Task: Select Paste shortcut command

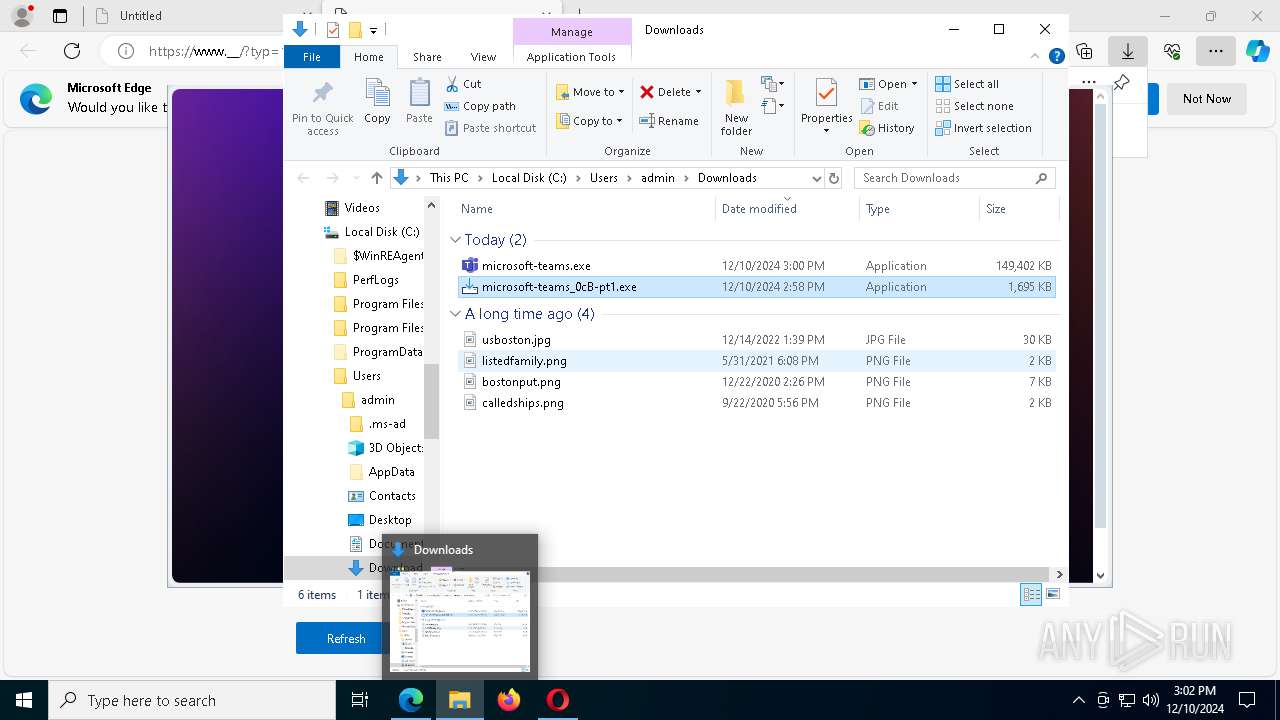Action: click(490, 128)
